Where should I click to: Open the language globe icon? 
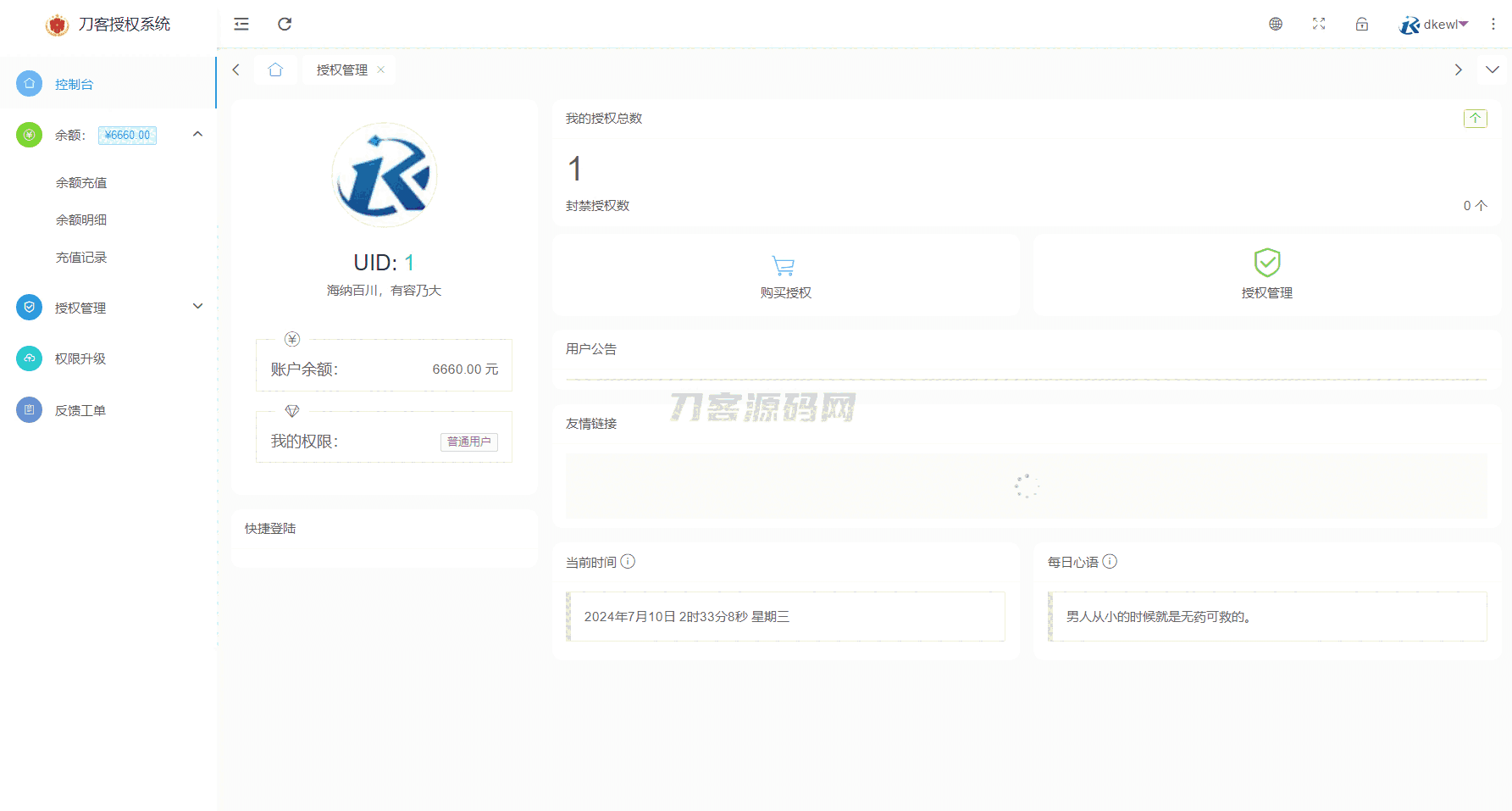click(1275, 25)
